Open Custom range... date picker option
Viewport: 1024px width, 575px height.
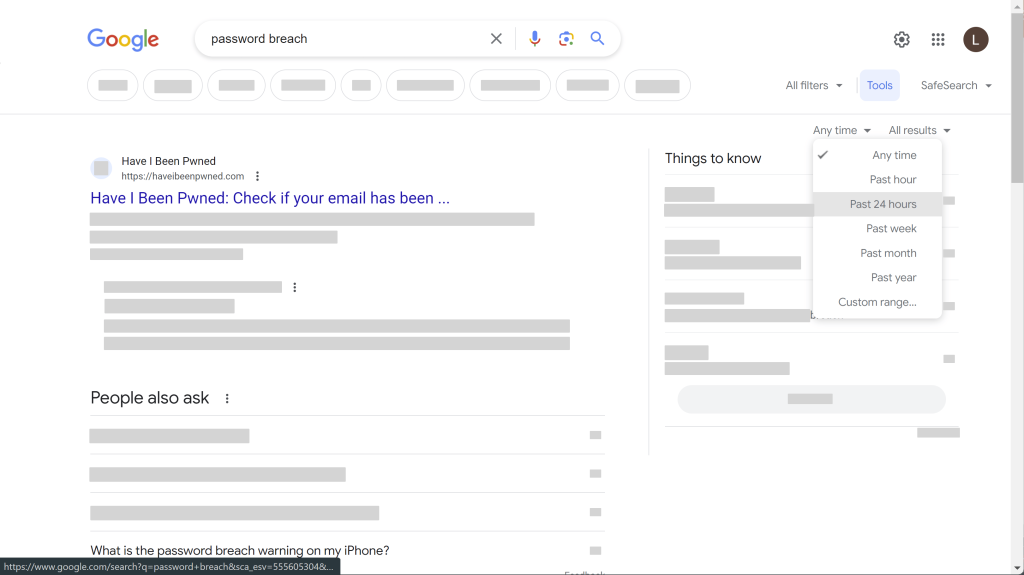[877, 302]
